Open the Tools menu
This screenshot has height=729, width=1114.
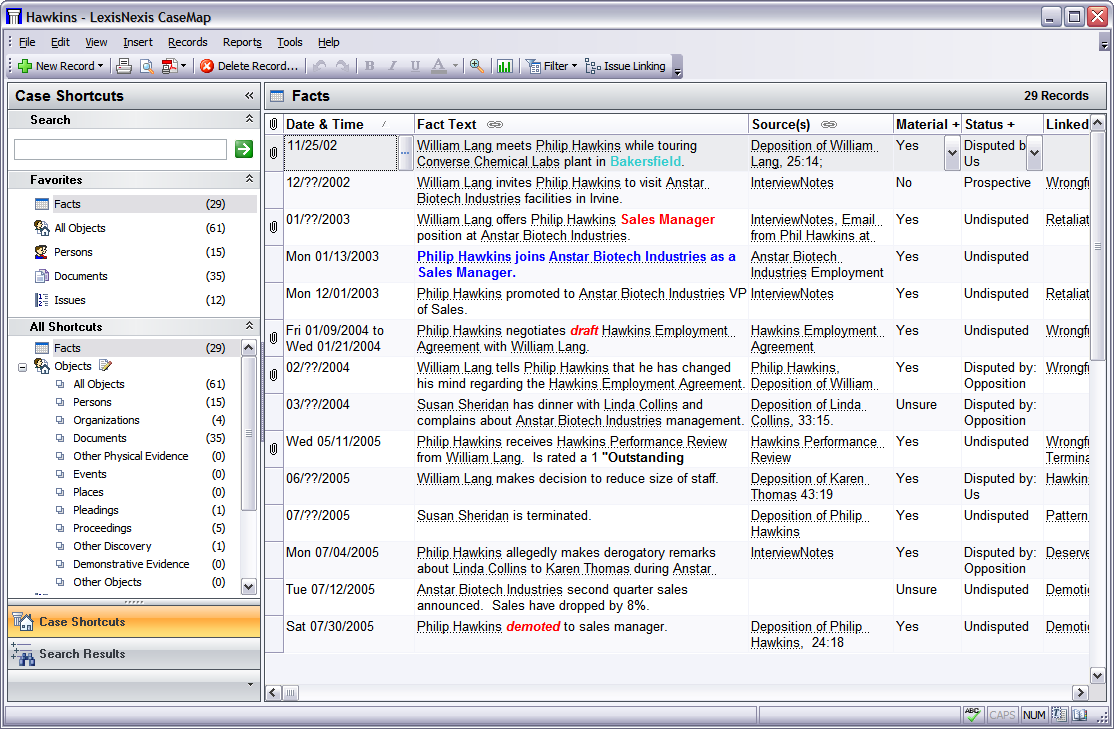[290, 42]
